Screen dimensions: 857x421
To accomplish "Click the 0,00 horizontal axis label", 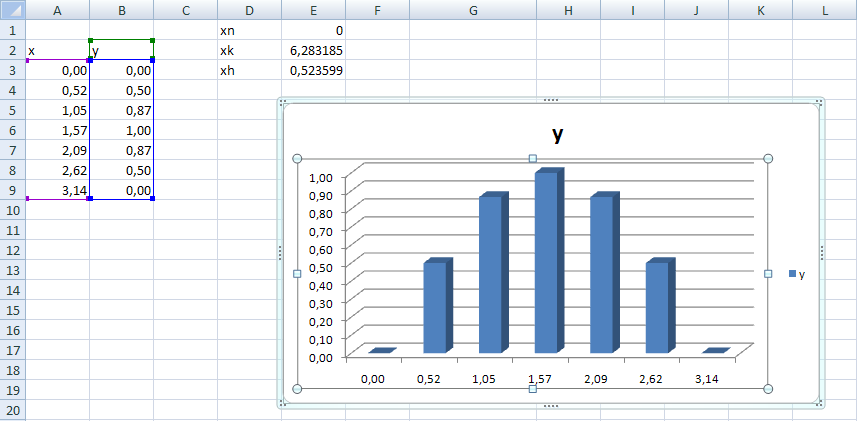I will point(374,378).
